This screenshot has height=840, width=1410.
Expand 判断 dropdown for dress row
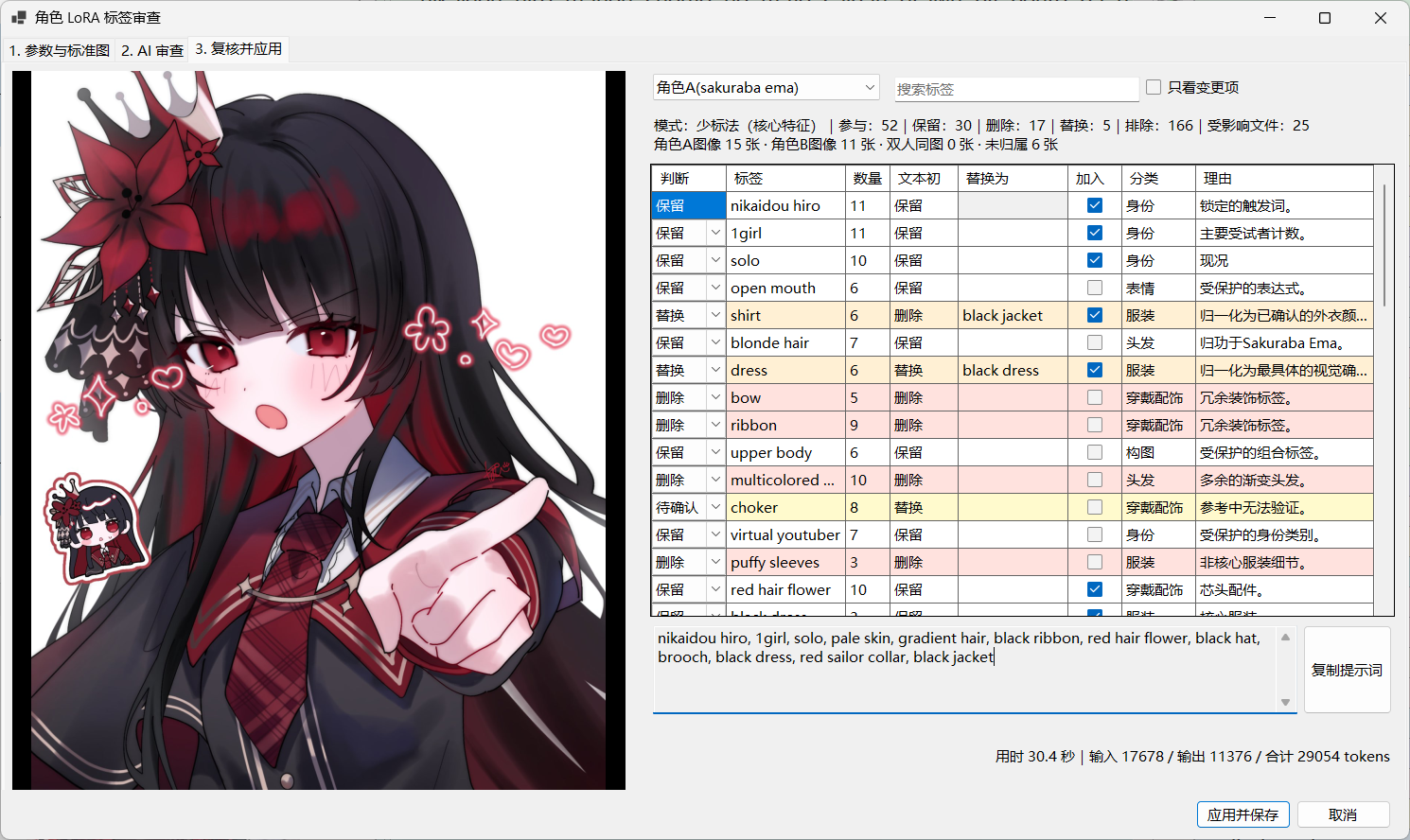pyautogui.click(x=715, y=370)
